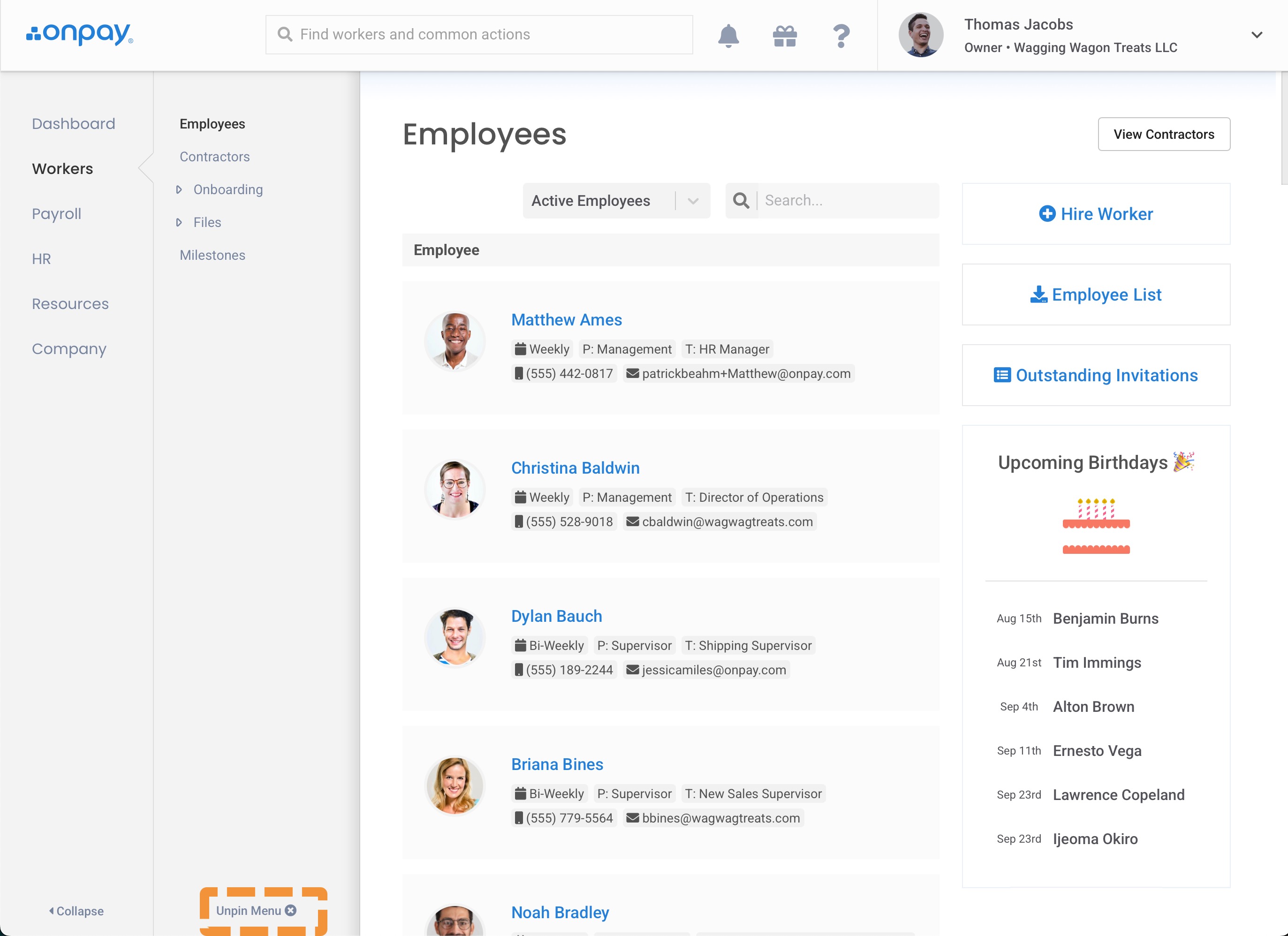1288x936 pixels.
Task: Click the OnPay logo
Action: tap(80, 34)
